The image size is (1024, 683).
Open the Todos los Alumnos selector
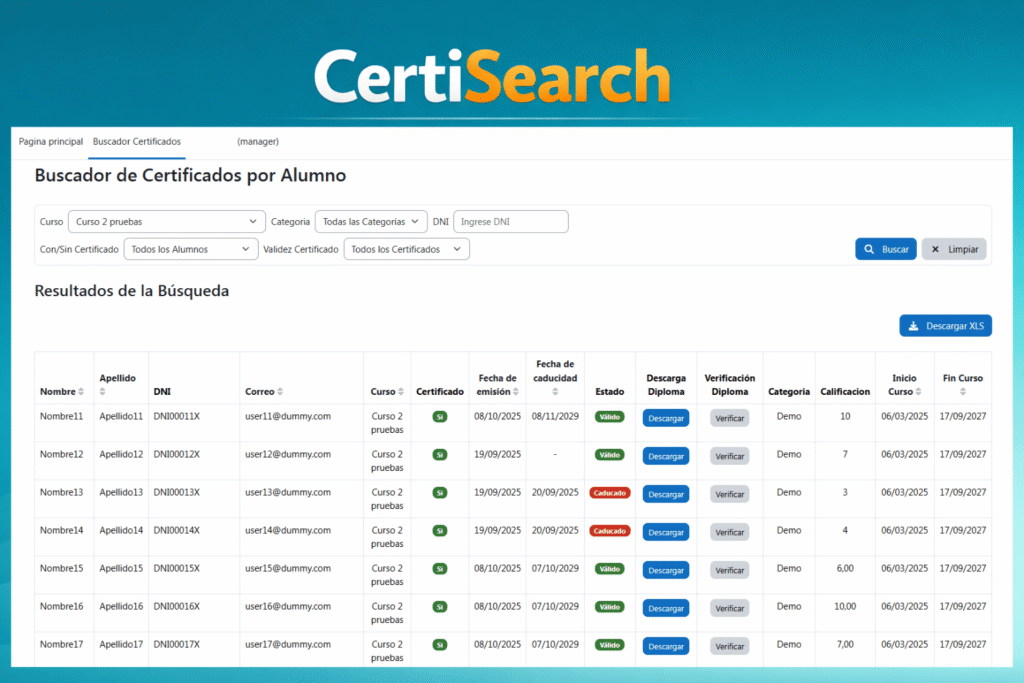coord(190,249)
